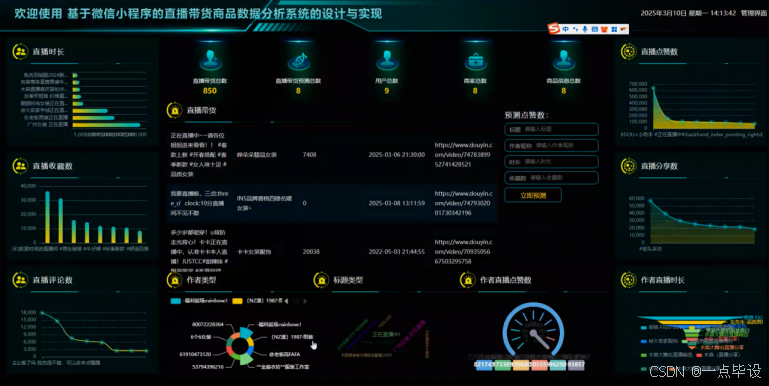Click the date 2025-03-06 21:30:00
The image size is (769, 386).
(x=397, y=154)
